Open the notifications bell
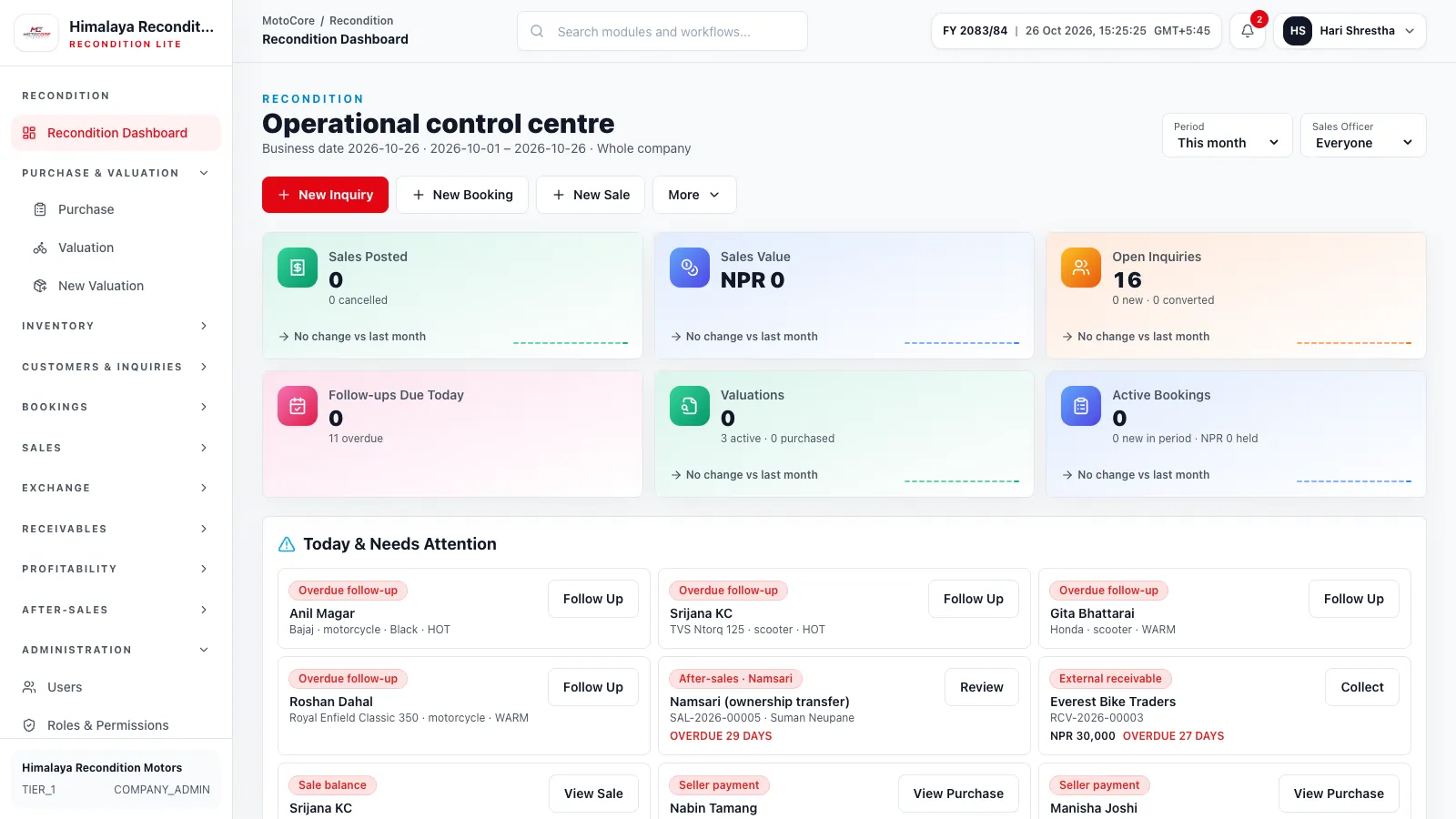Image resolution: width=1456 pixels, height=819 pixels. (x=1248, y=31)
